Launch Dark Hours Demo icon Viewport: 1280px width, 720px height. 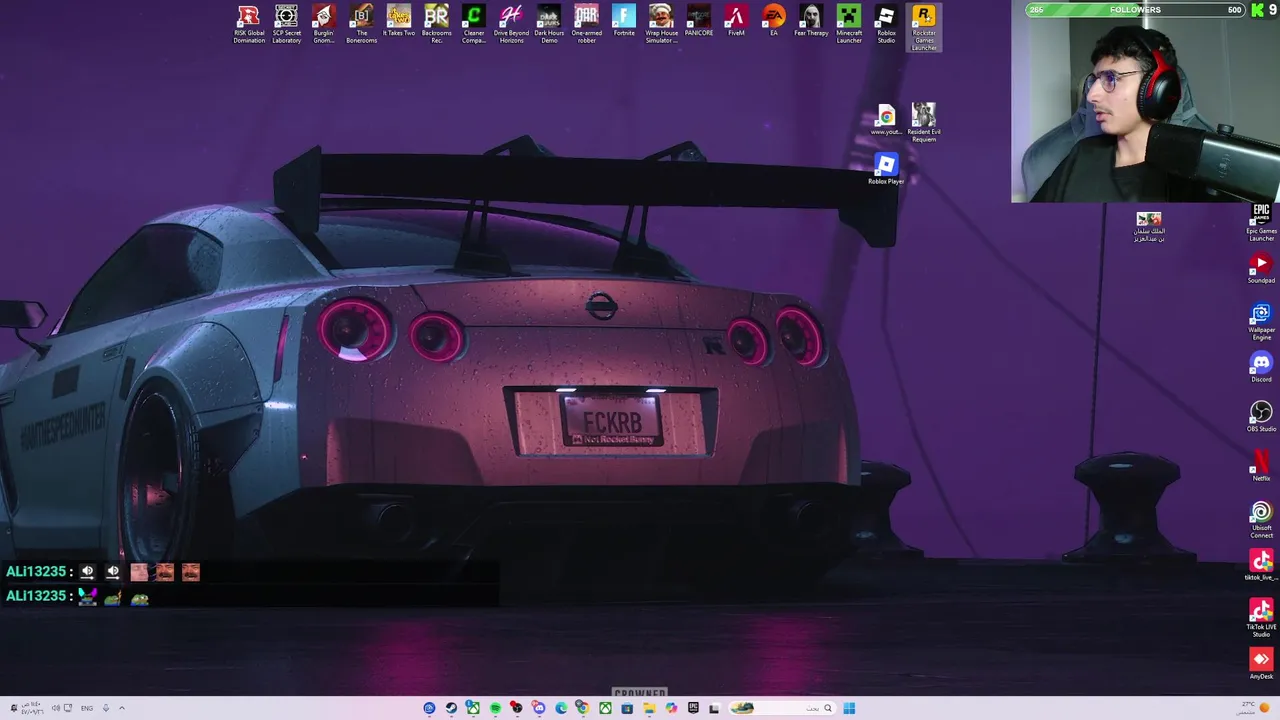tap(549, 24)
